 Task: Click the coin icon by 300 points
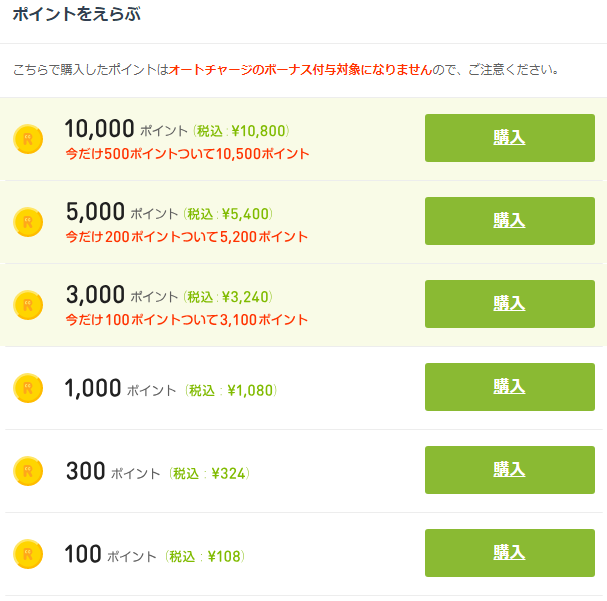point(28,471)
